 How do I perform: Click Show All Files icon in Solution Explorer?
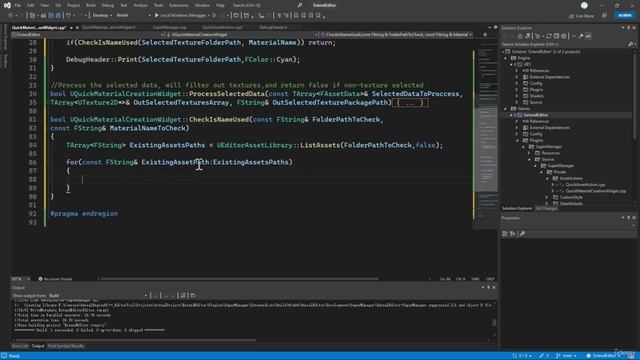[564, 36]
